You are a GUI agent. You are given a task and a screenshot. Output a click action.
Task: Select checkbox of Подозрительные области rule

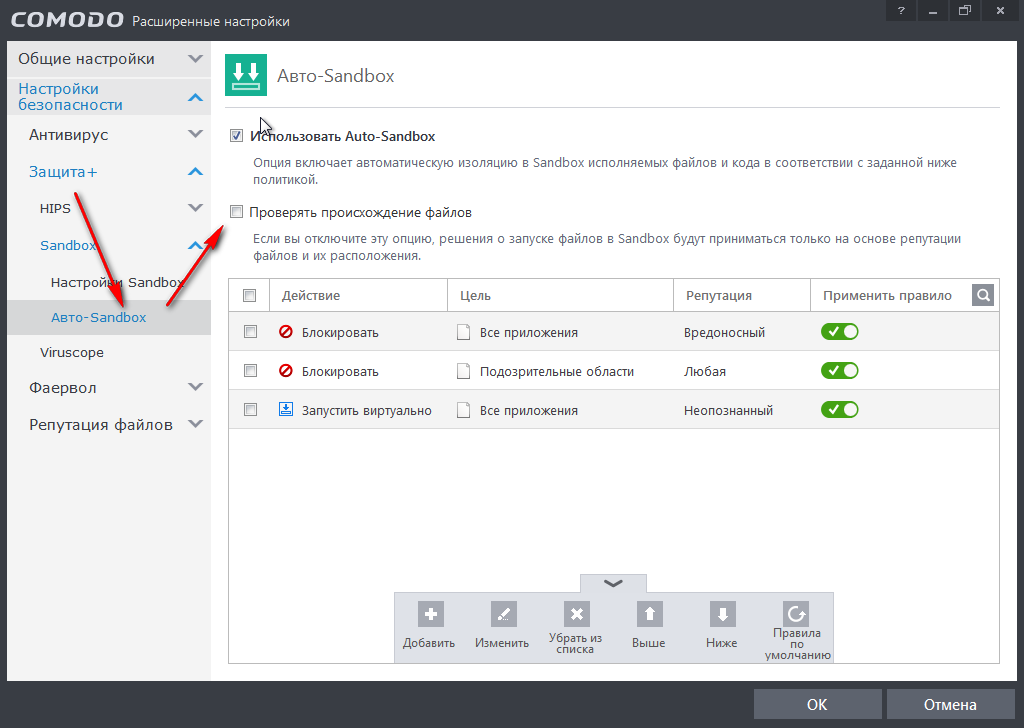pos(250,371)
